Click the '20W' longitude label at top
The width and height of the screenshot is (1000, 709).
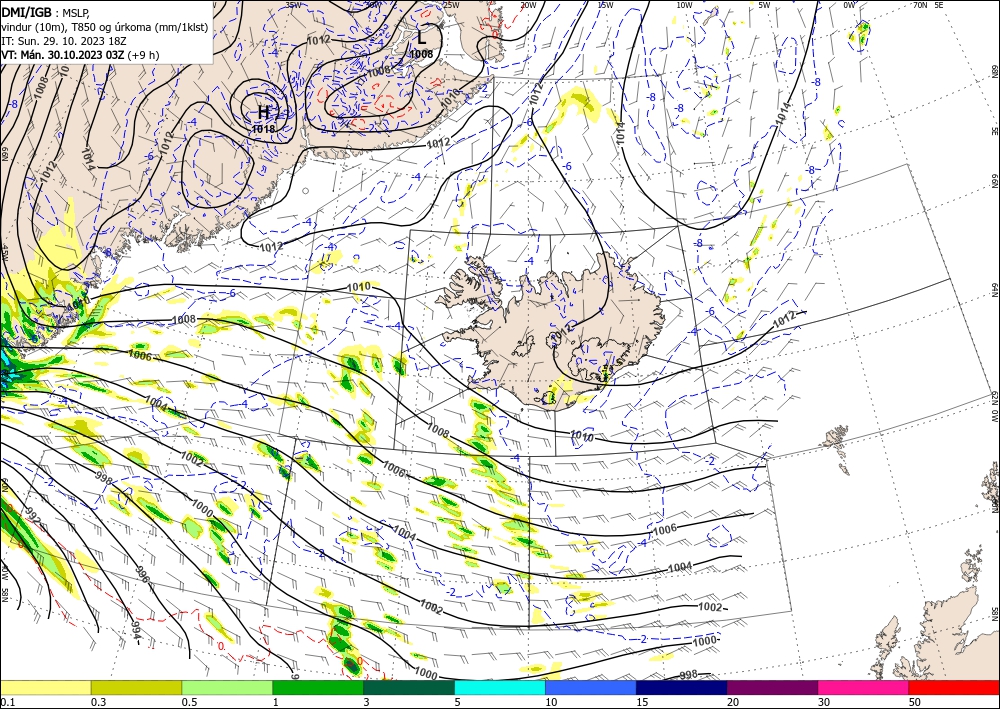(527, 5)
